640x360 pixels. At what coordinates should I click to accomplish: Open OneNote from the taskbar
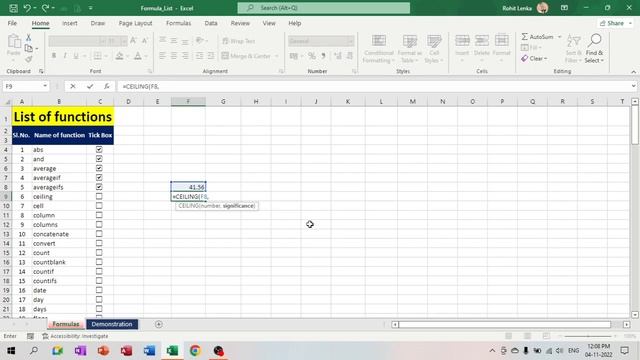point(80,351)
